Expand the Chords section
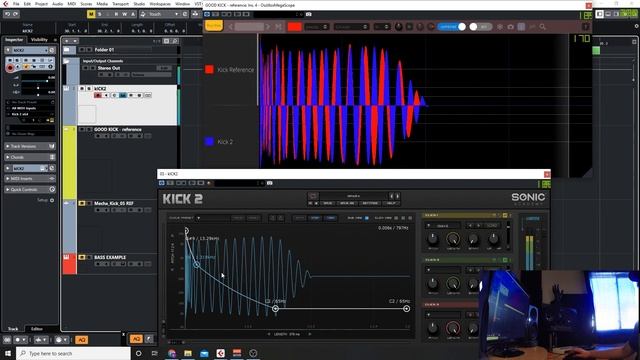 coord(30,157)
